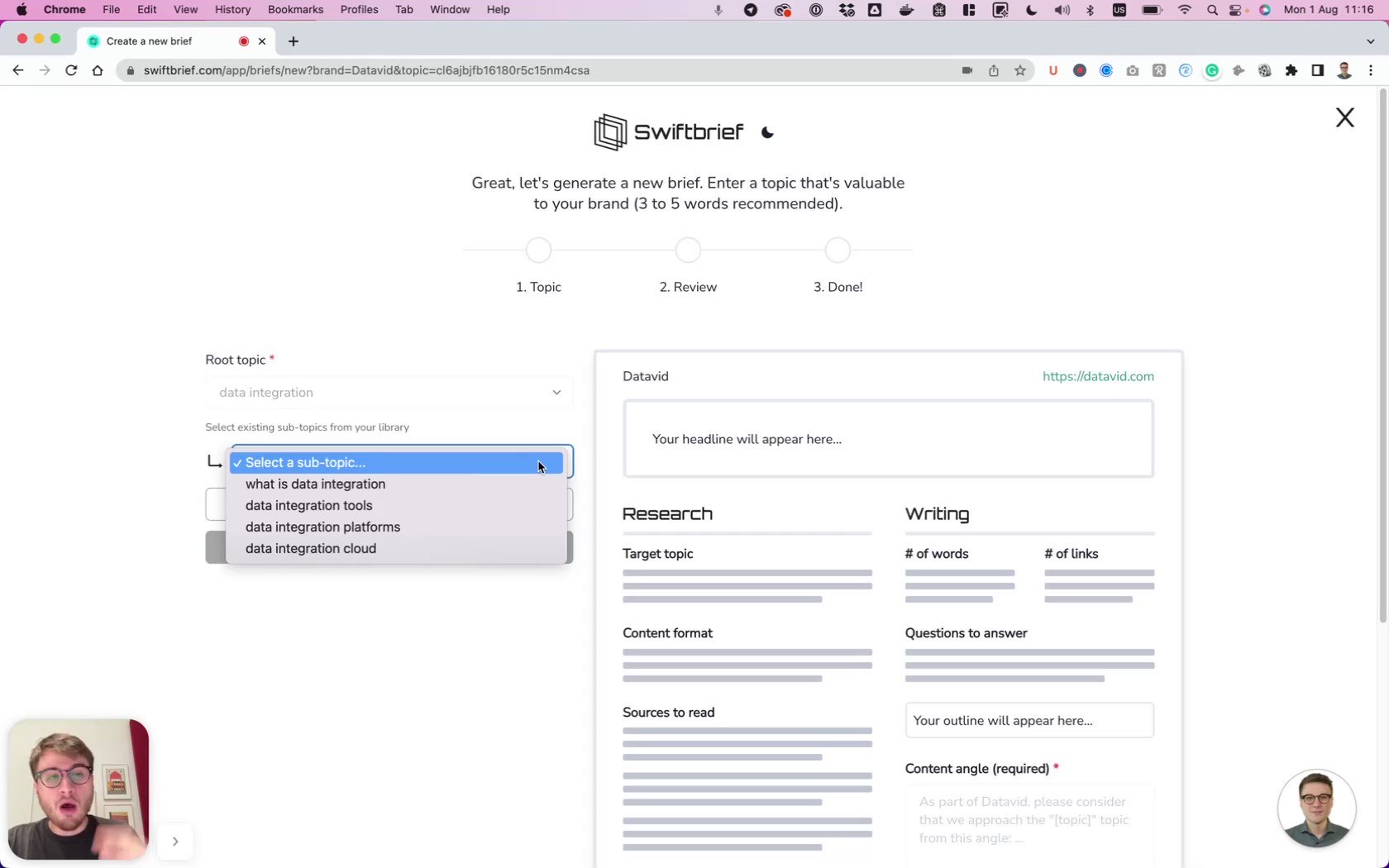Screen dimensions: 1389x868
Task: Open the Bookmarks menu
Action: click(295, 10)
